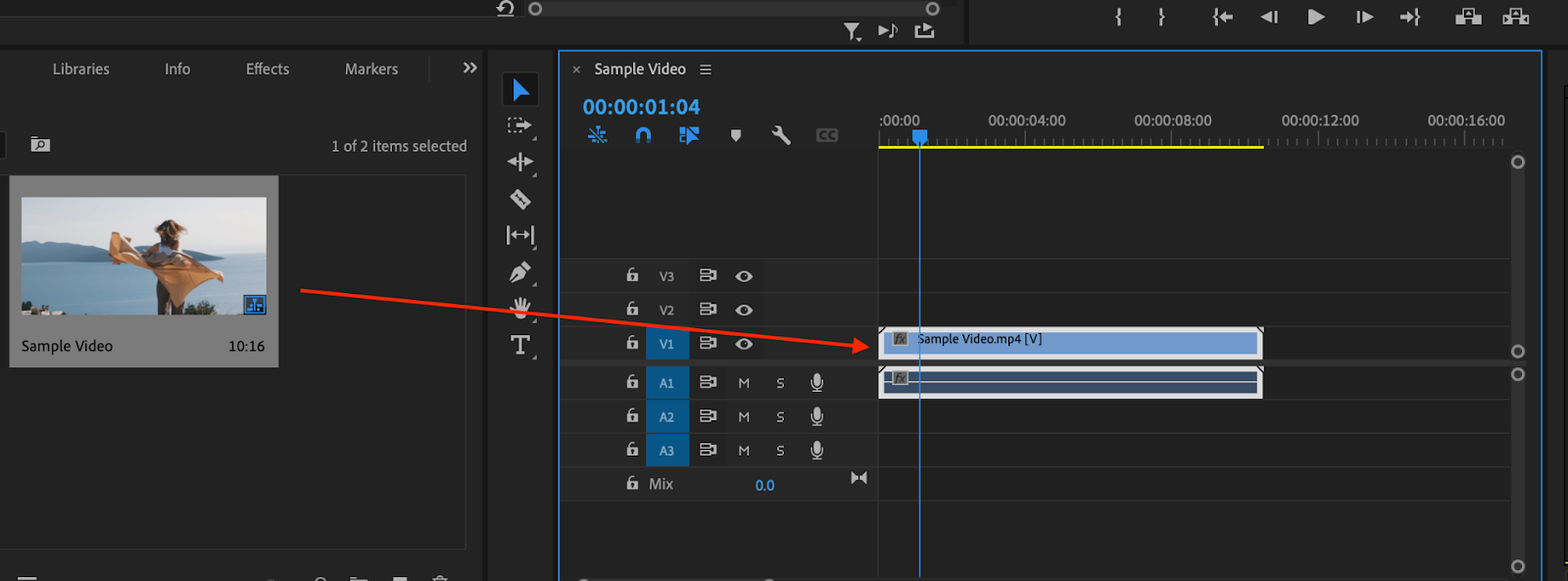Mute track A3 with M
Screen dimensions: 1568x581
pos(744,451)
